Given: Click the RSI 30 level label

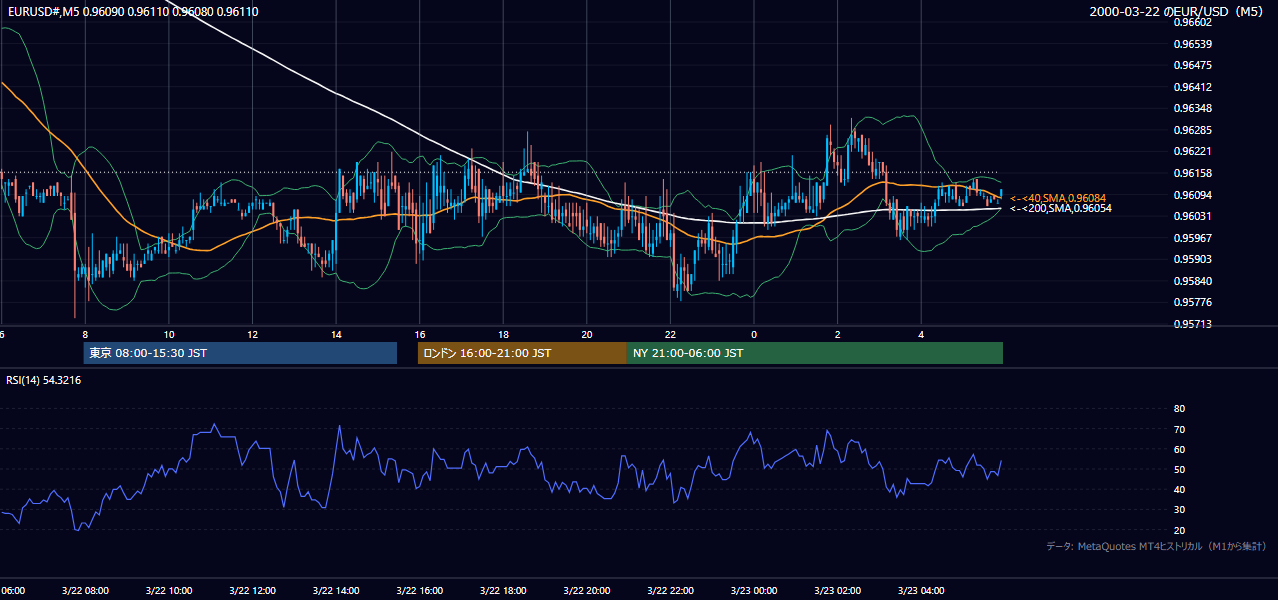Looking at the screenshot, I should point(1179,509).
